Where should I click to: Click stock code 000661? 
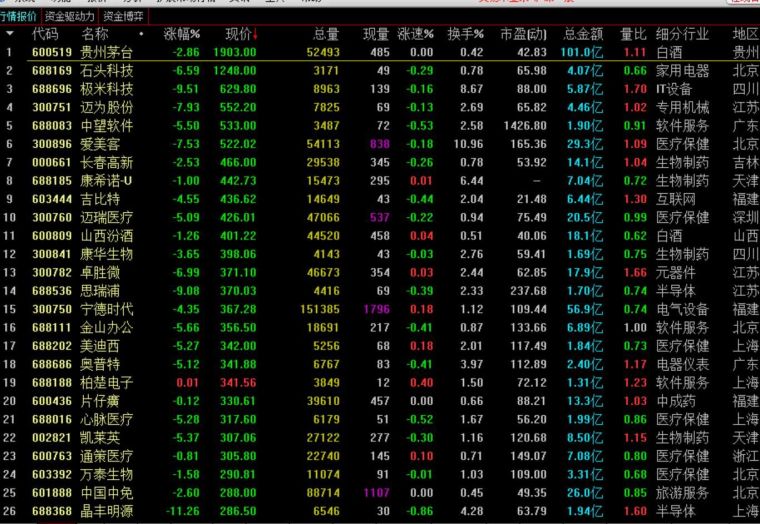pos(52,162)
